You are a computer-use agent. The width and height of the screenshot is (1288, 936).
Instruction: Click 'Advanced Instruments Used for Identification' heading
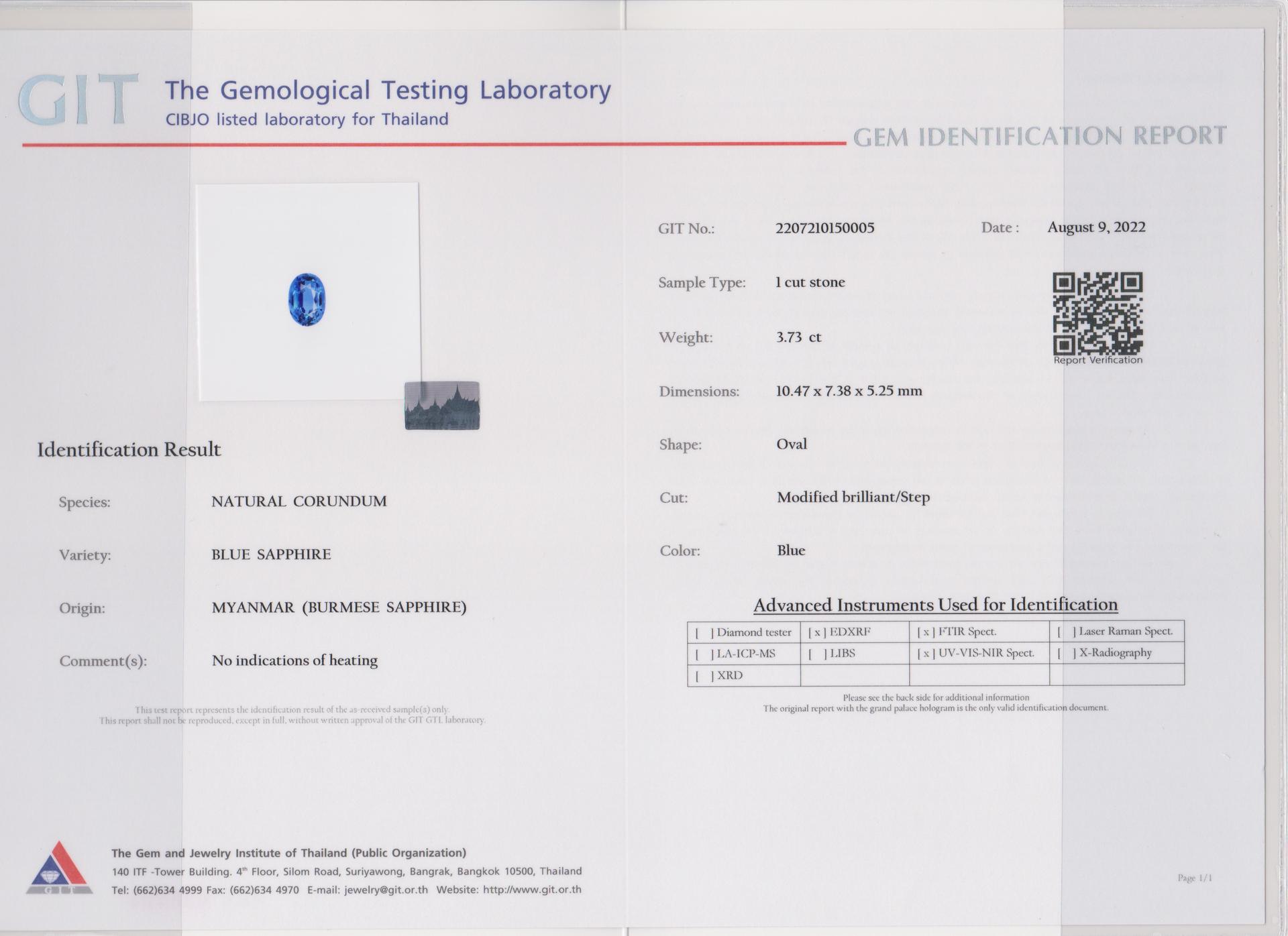935,605
